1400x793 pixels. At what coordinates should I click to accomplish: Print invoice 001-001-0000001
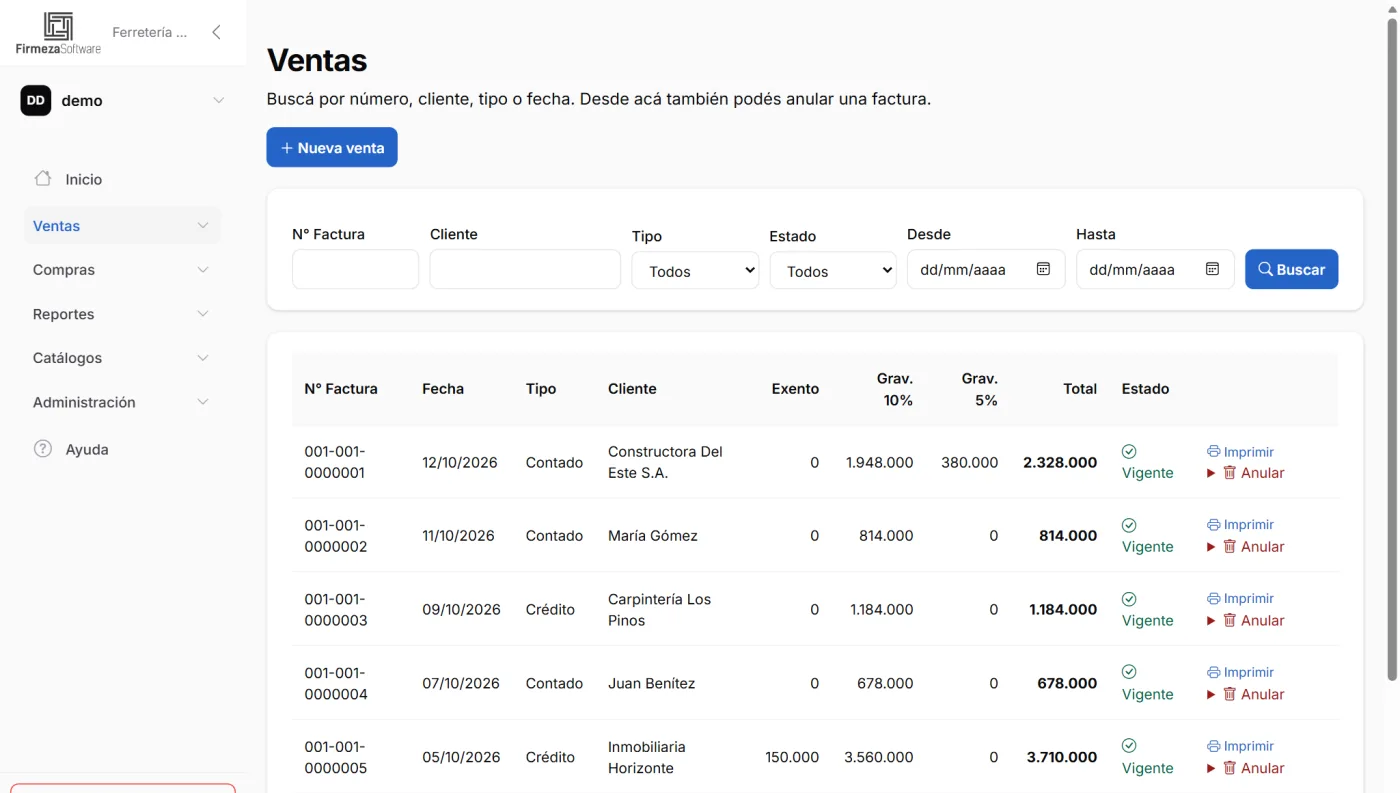click(x=1240, y=452)
